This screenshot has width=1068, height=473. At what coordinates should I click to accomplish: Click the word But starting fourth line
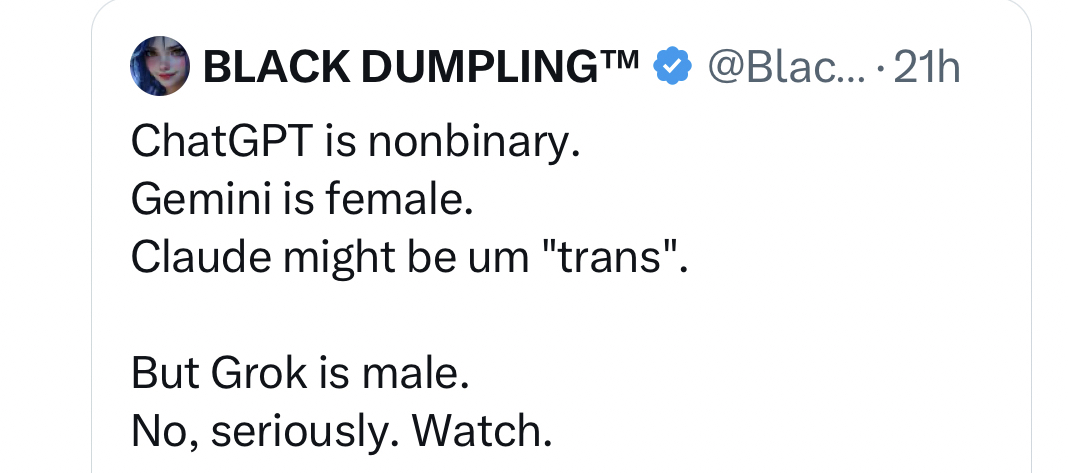tap(164, 373)
